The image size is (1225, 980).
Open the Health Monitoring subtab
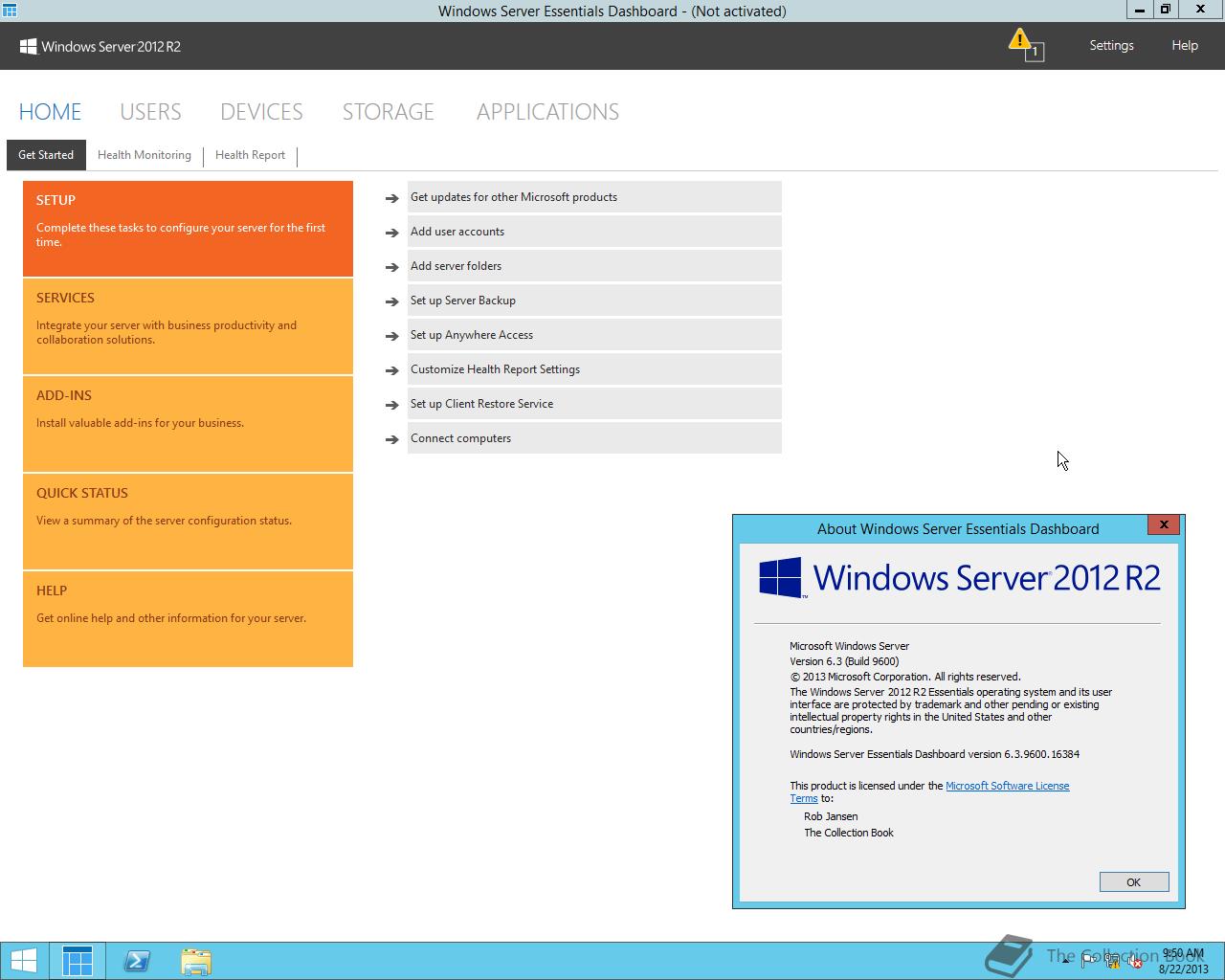[145, 155]
